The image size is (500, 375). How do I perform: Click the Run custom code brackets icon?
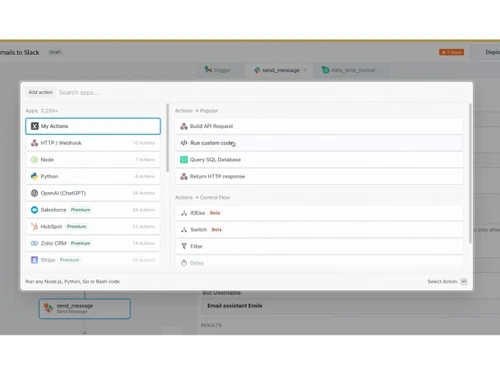[x=184, y=143]
